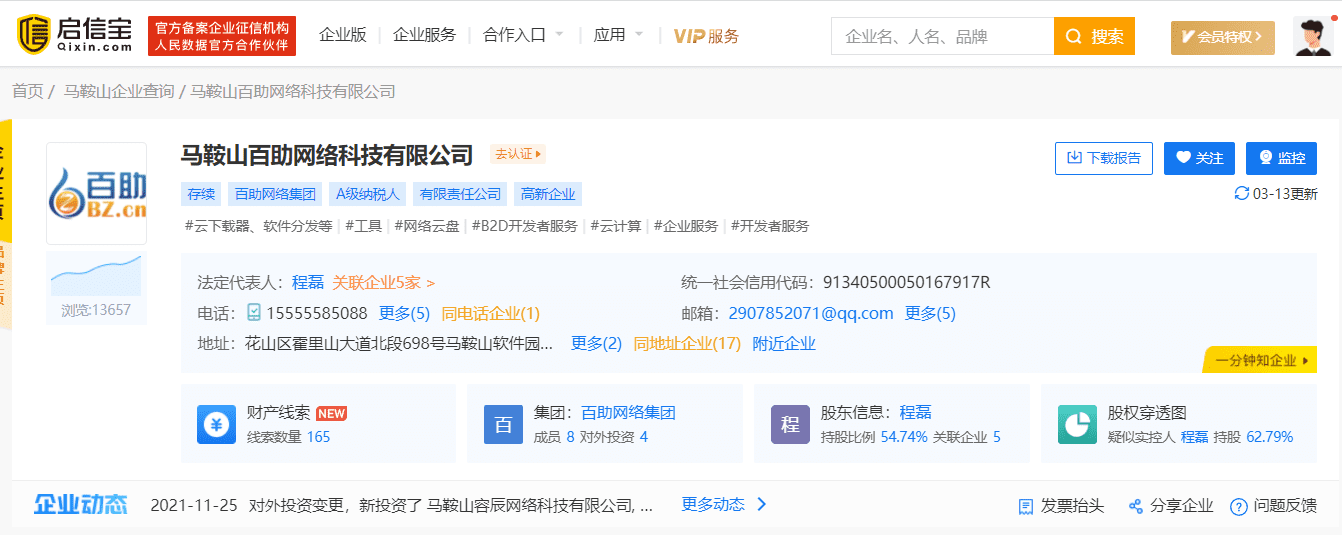Open 同地址企业(17) link

tap(687, 343)
